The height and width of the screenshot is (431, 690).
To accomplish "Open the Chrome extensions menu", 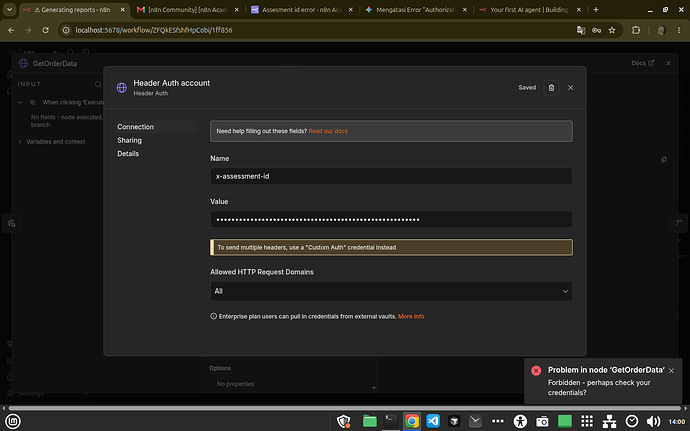I will click(x=636, y=30).
